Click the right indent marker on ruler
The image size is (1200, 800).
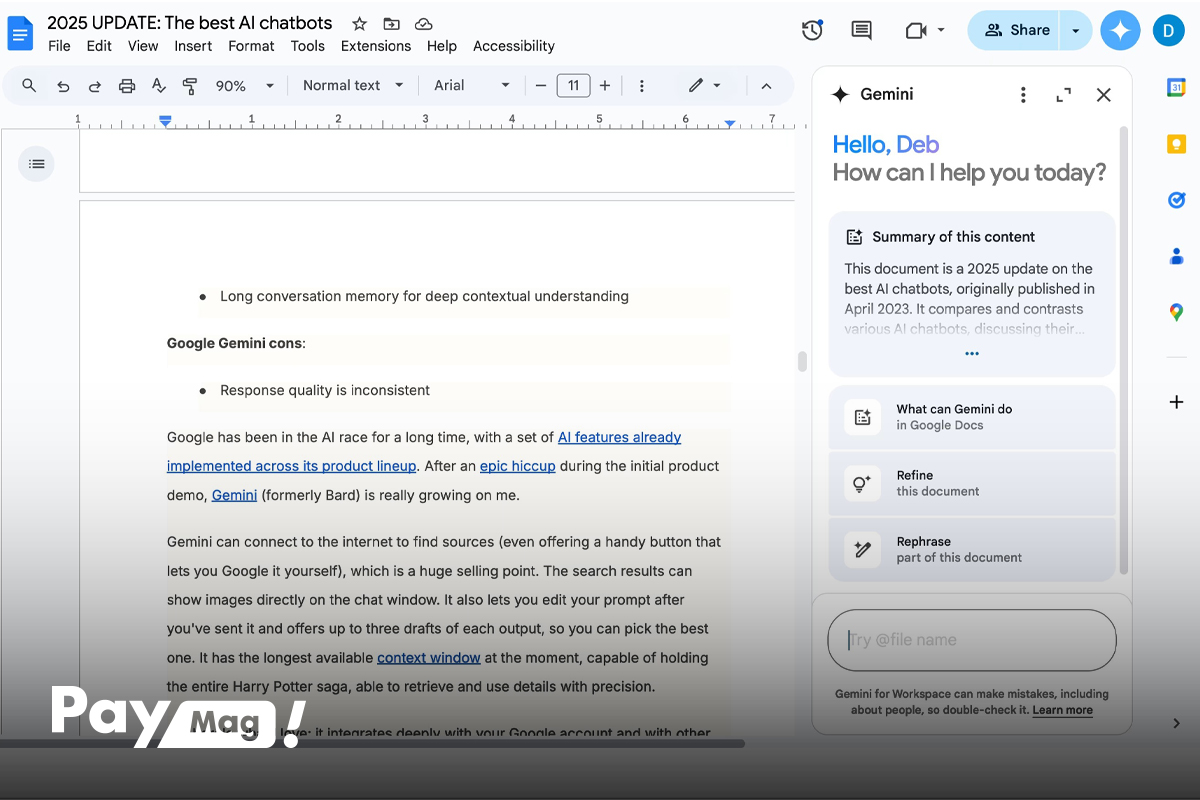tap(730, 123)
